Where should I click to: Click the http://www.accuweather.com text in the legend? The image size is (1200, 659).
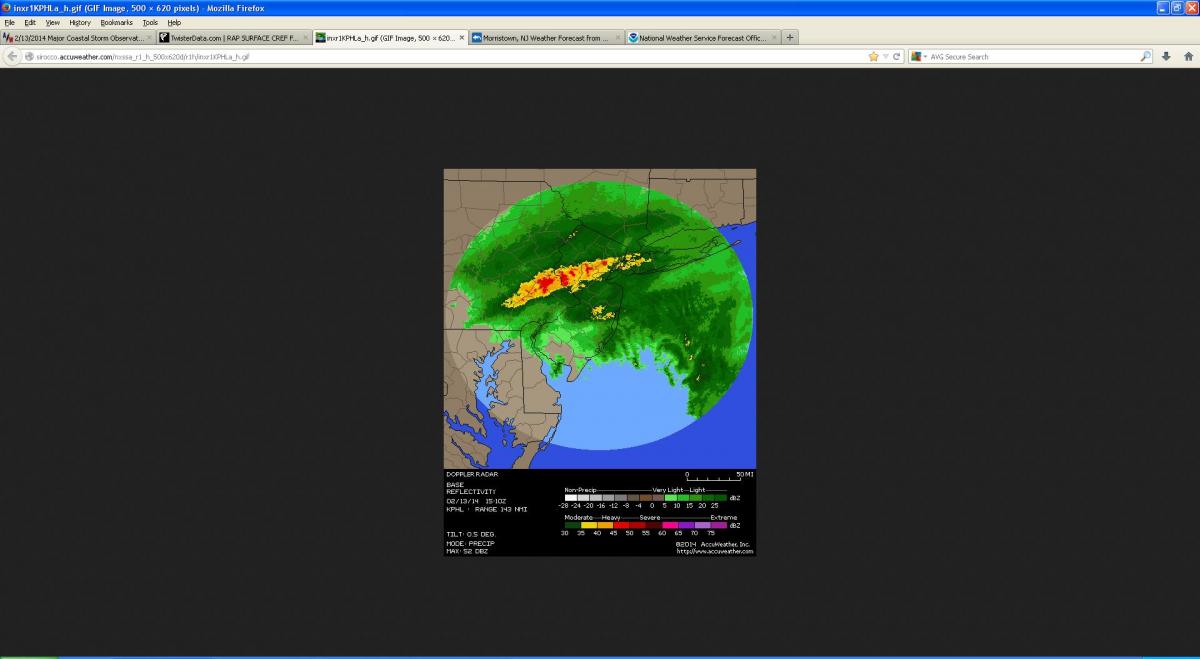tap(715, 551)
